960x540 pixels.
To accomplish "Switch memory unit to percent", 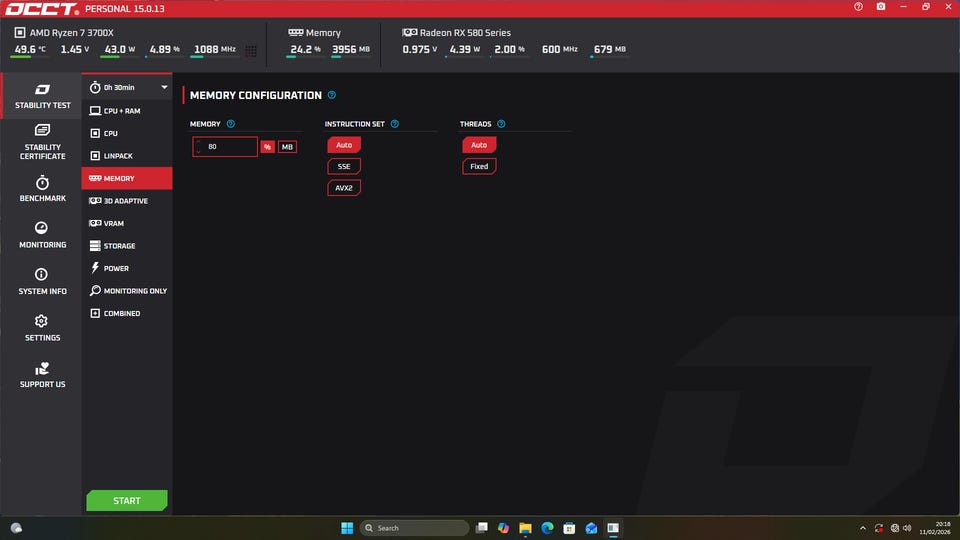I will [268, 147].
